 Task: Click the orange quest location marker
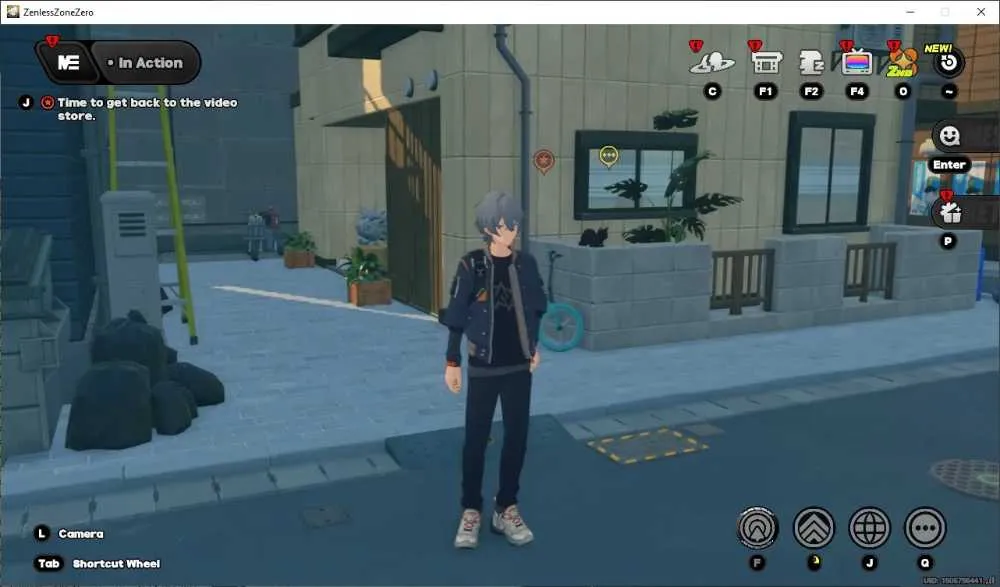tap(543, 161)
